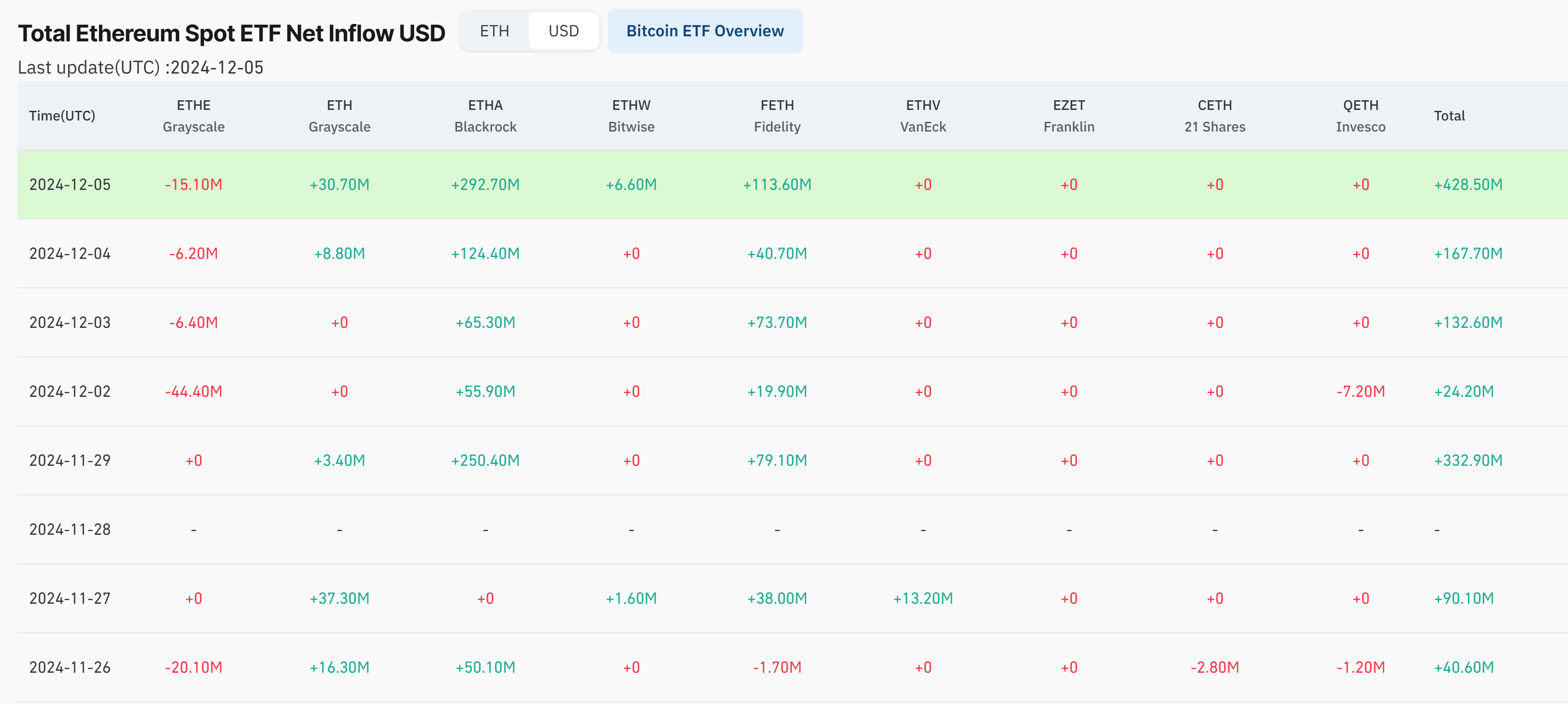Click the FETH Fidelity column header
Screen dimensions: 1568x704
click(x=777, y=116)
